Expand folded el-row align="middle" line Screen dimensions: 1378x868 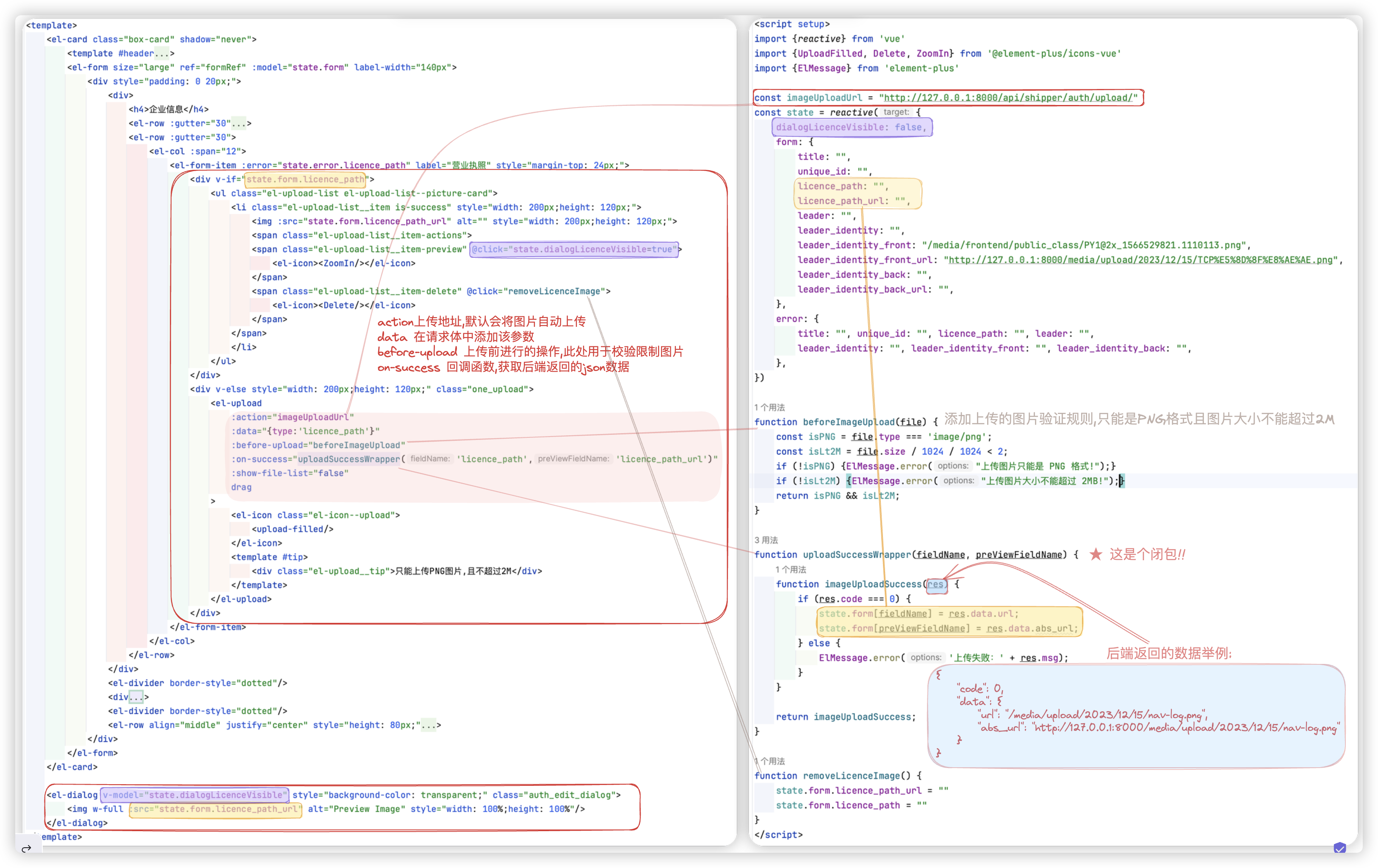429,725
